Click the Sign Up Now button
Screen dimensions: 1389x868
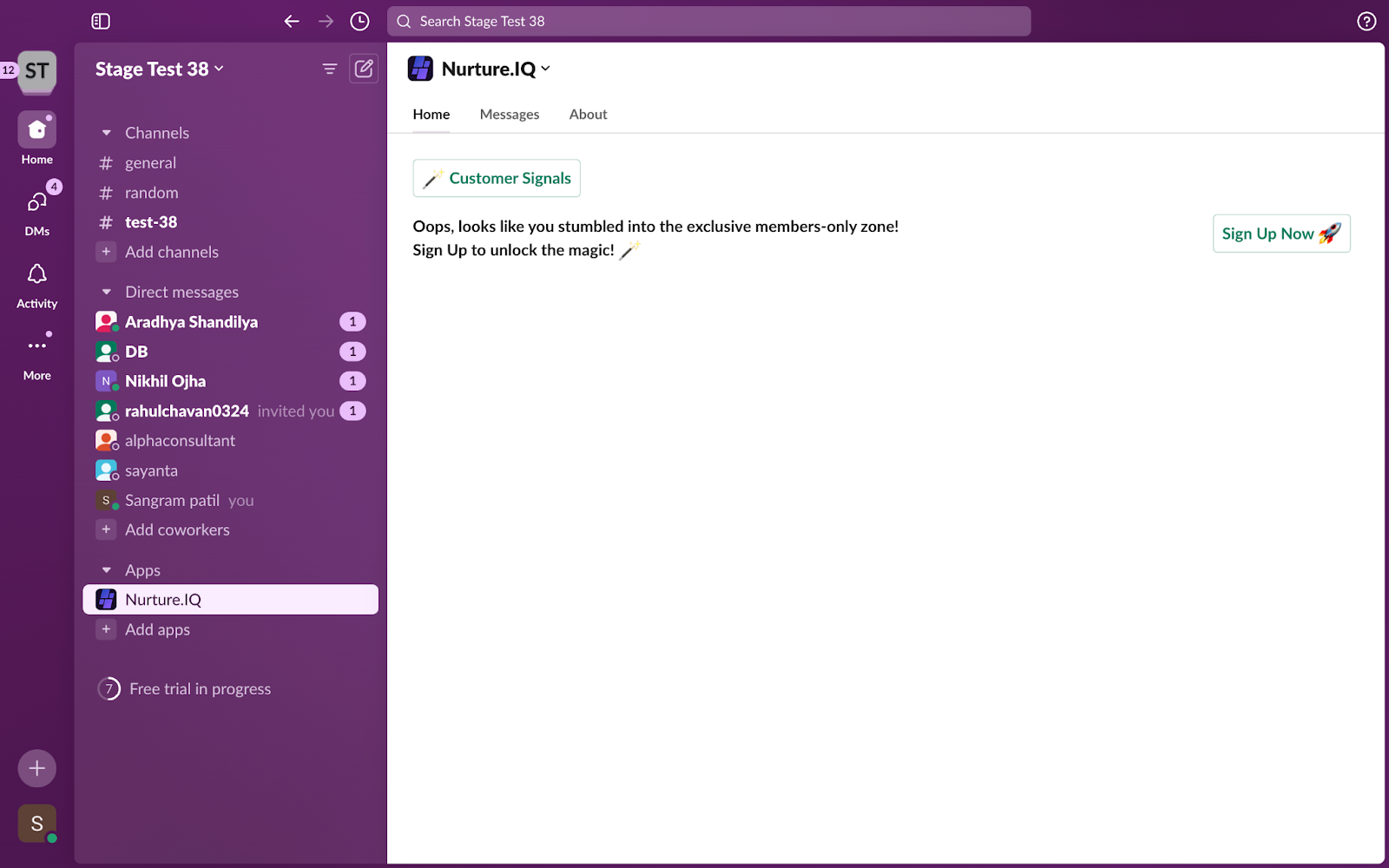1280,233
